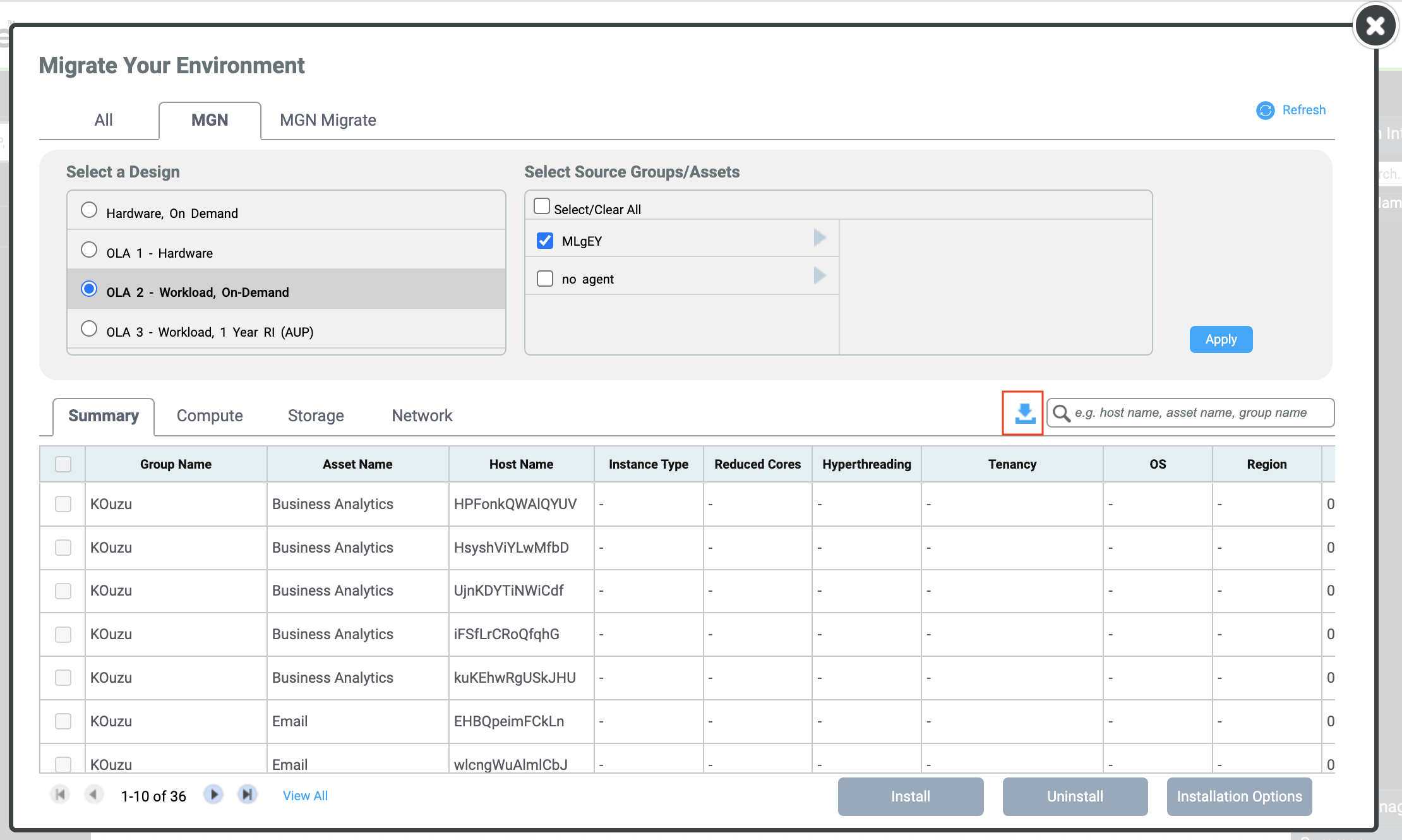Open the Network tab

pos(422,416)
